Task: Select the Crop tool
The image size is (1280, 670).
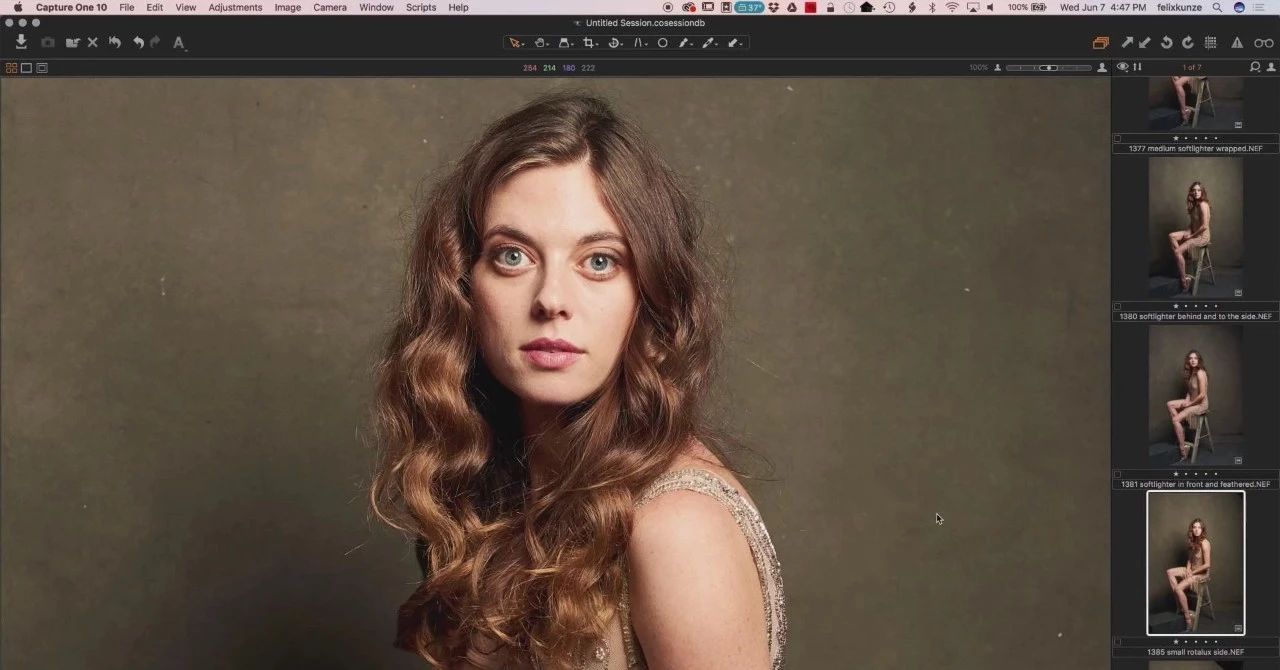Action: click(x=590, y=43)
